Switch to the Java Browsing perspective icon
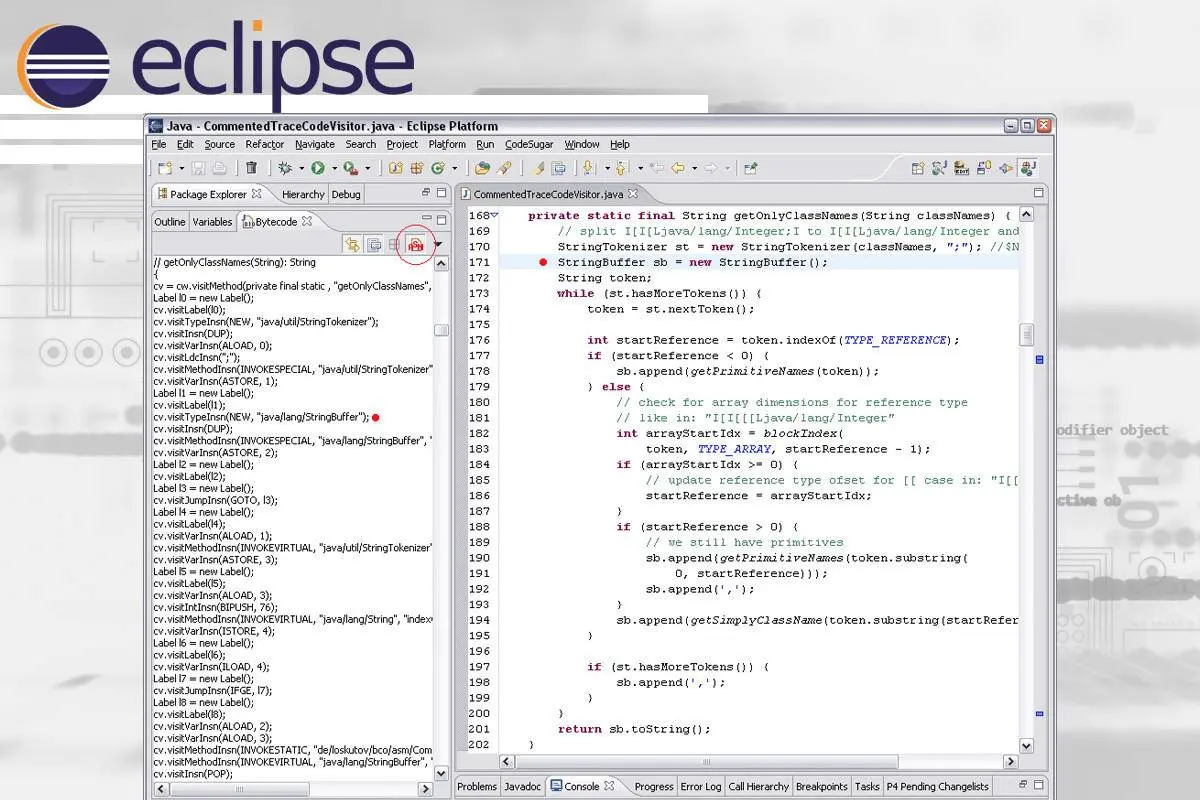This screenshot has width=1200, height=800. 939,168
